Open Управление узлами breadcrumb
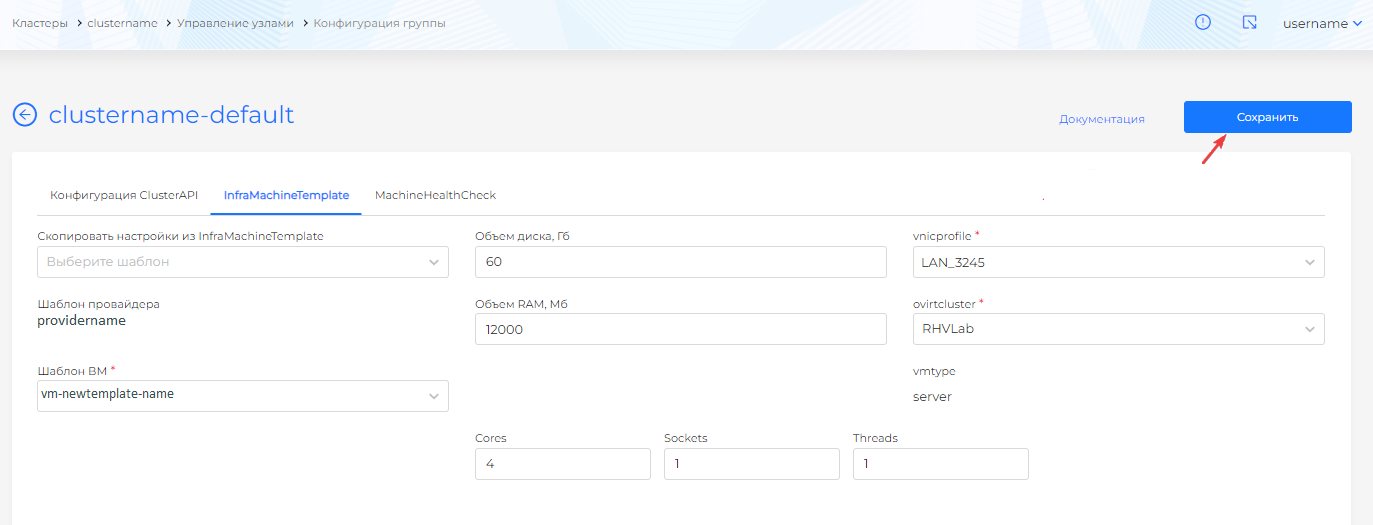 235,23
